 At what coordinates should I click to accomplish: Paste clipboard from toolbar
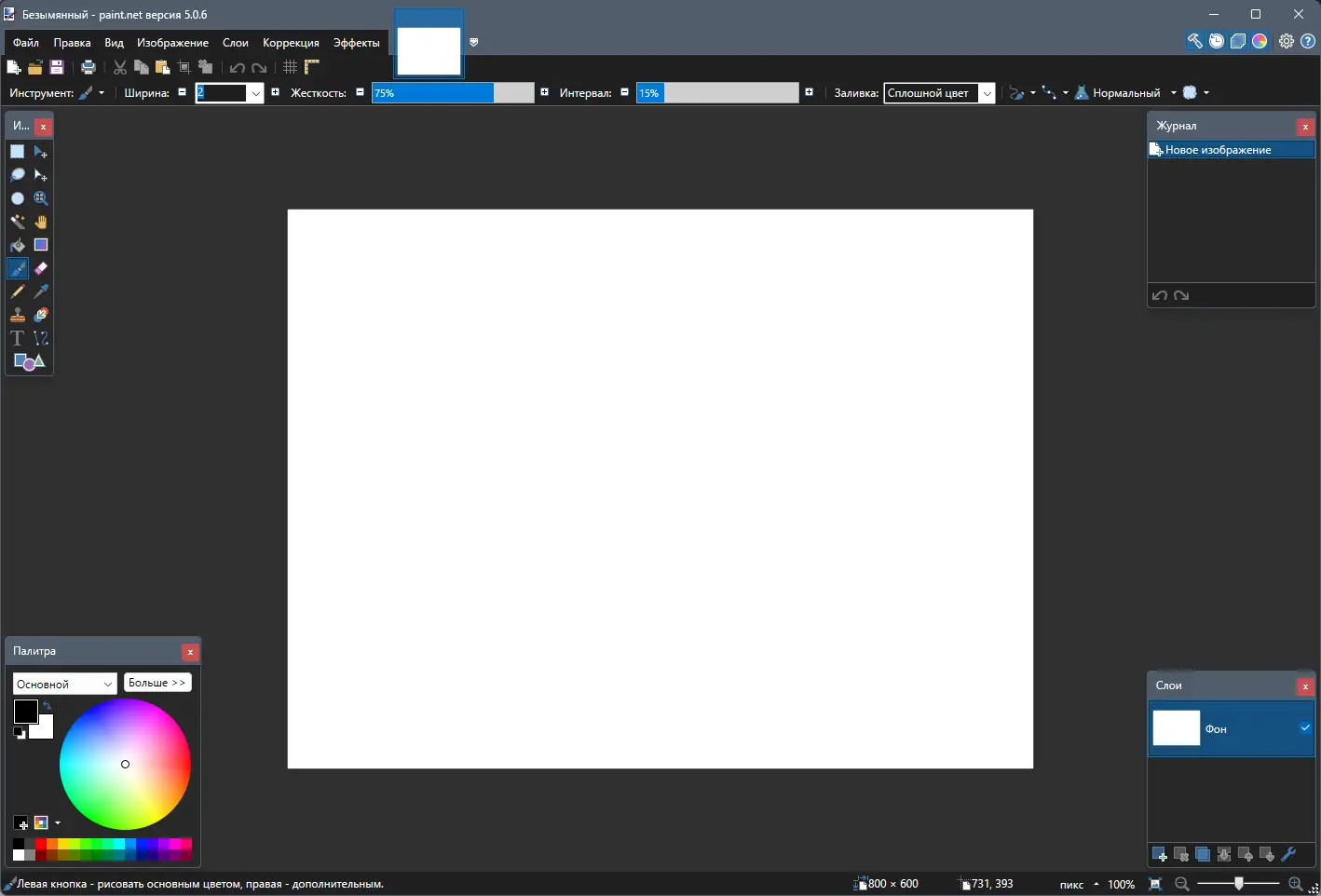click(163, 67)
